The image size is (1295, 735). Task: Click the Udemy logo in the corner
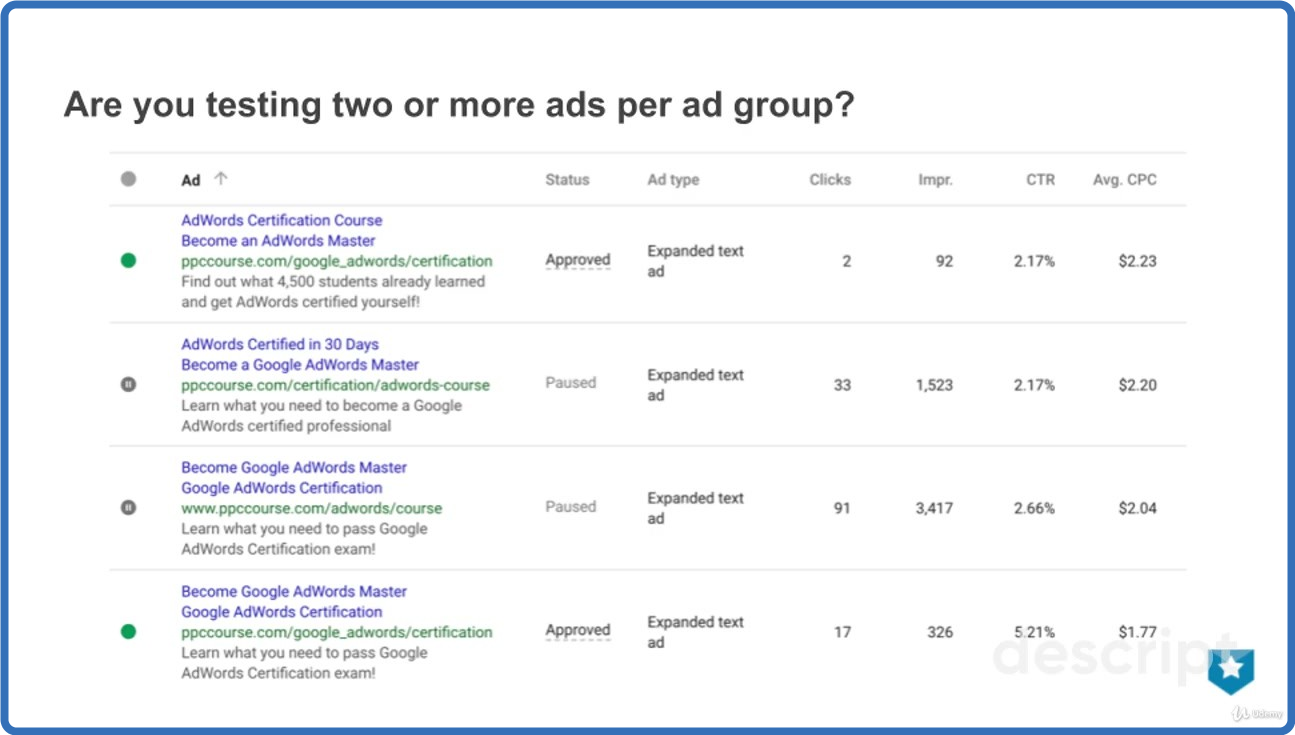pyautogui.click(x=1258, y=713)
